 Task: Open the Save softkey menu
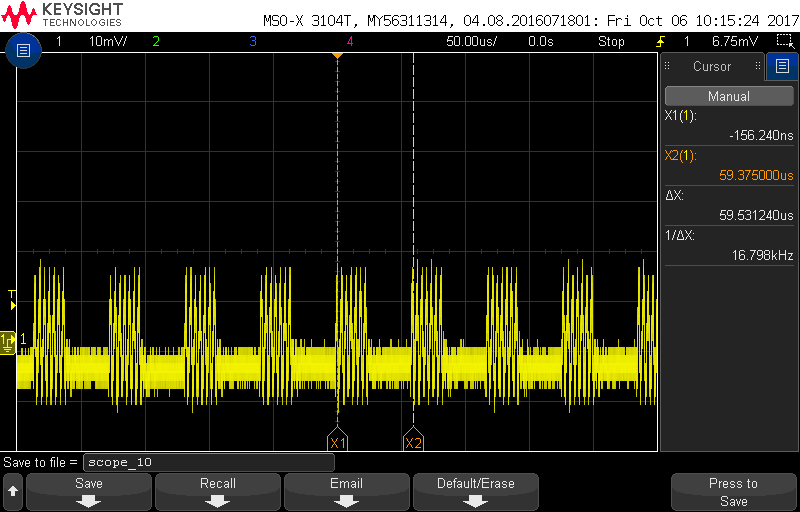click(x=89, y=492)
